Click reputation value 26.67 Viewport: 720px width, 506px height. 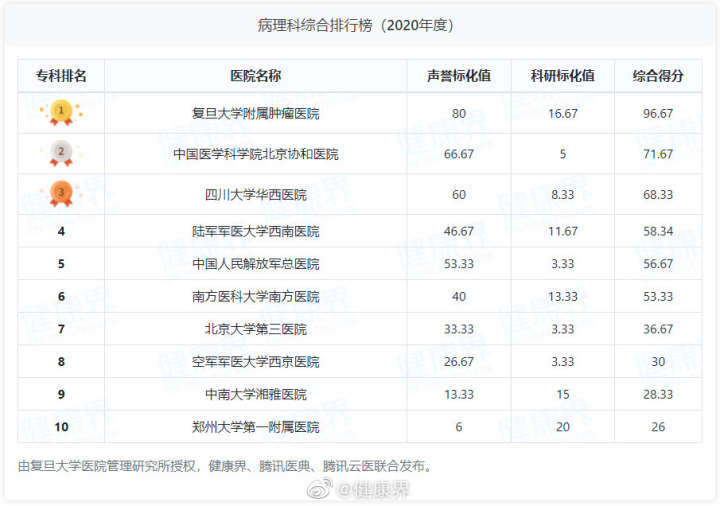(459, 362)
